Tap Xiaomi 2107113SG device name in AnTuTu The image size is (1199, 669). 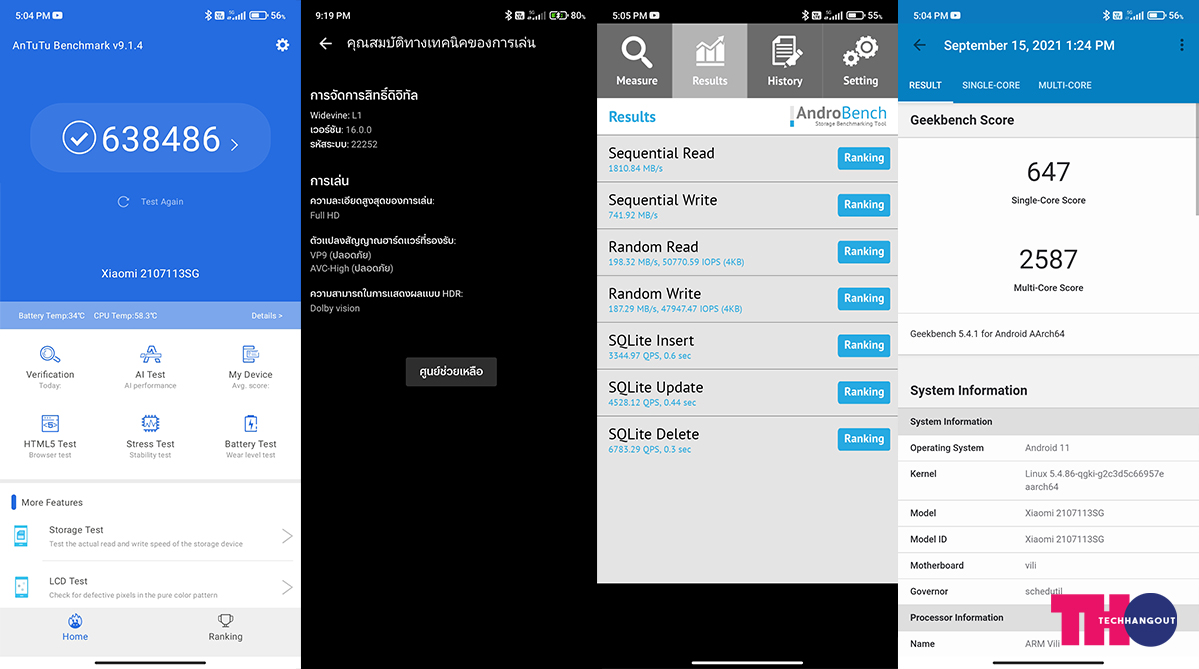pos(150,274)
